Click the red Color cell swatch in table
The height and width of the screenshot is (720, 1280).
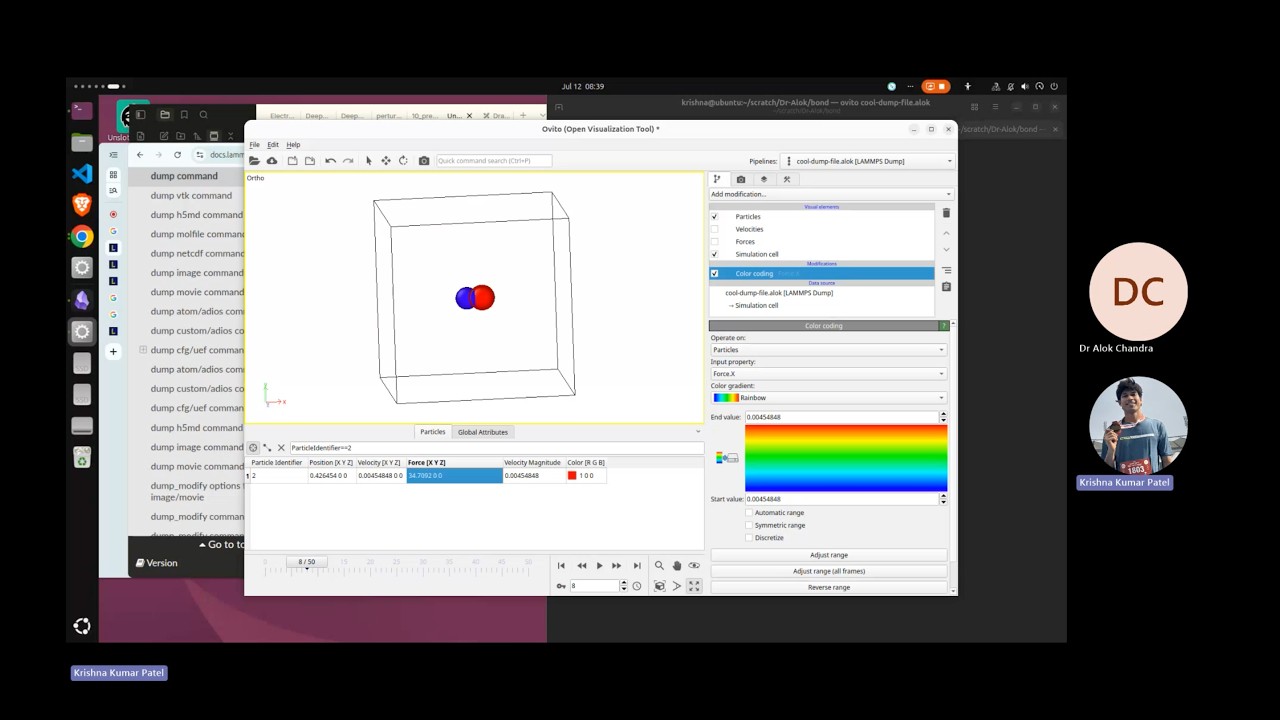(572, 476)
